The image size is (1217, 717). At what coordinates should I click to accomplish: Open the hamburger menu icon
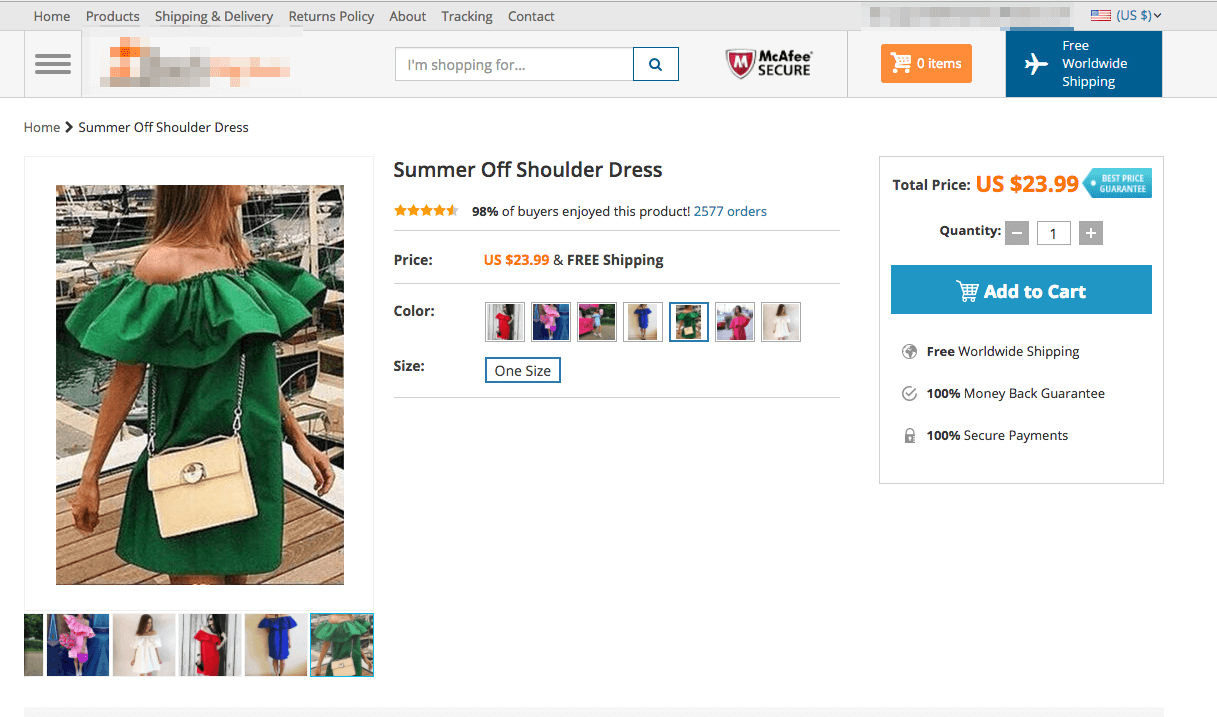tap(53, 64)
